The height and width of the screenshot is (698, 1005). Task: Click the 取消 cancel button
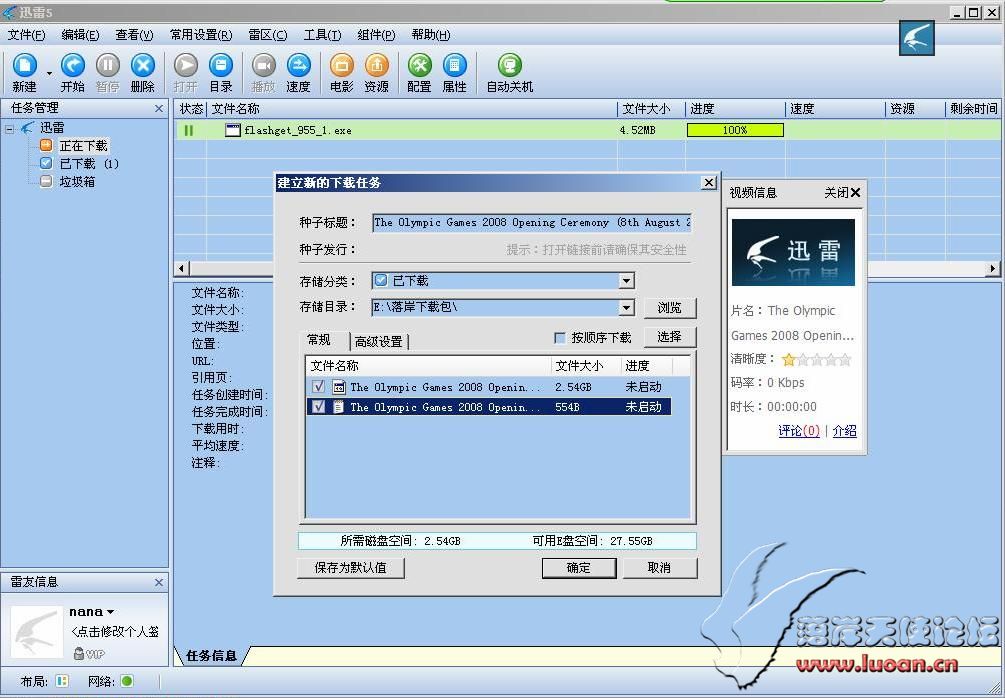coord(659,567)
